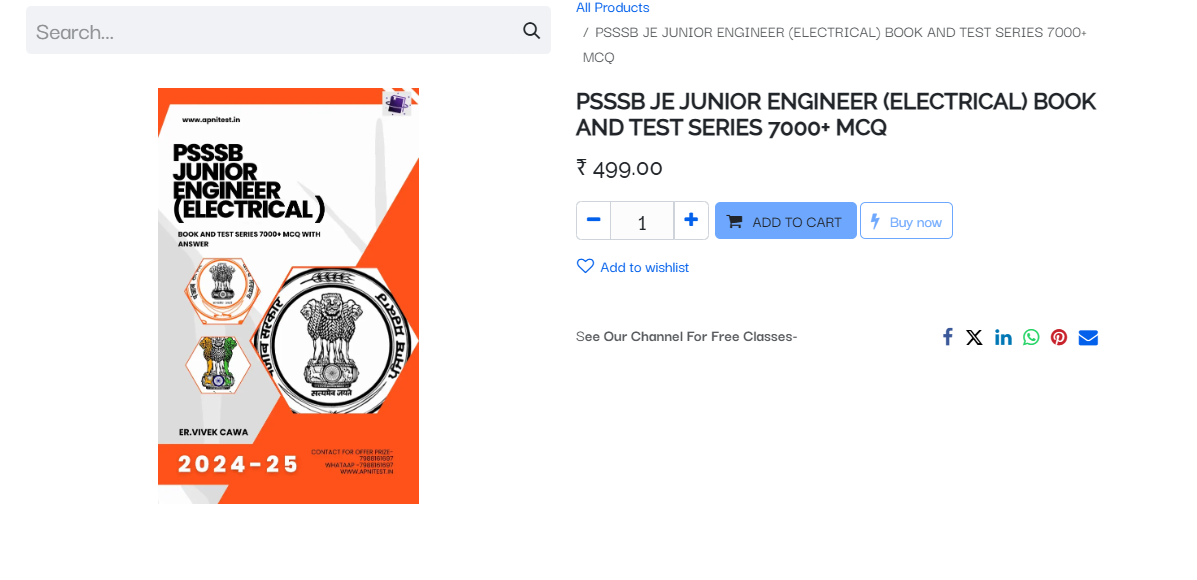Click the See Our Channel For Free Classes text
1197x580 pixels.
pyautogui.click(x=686, y=337)
